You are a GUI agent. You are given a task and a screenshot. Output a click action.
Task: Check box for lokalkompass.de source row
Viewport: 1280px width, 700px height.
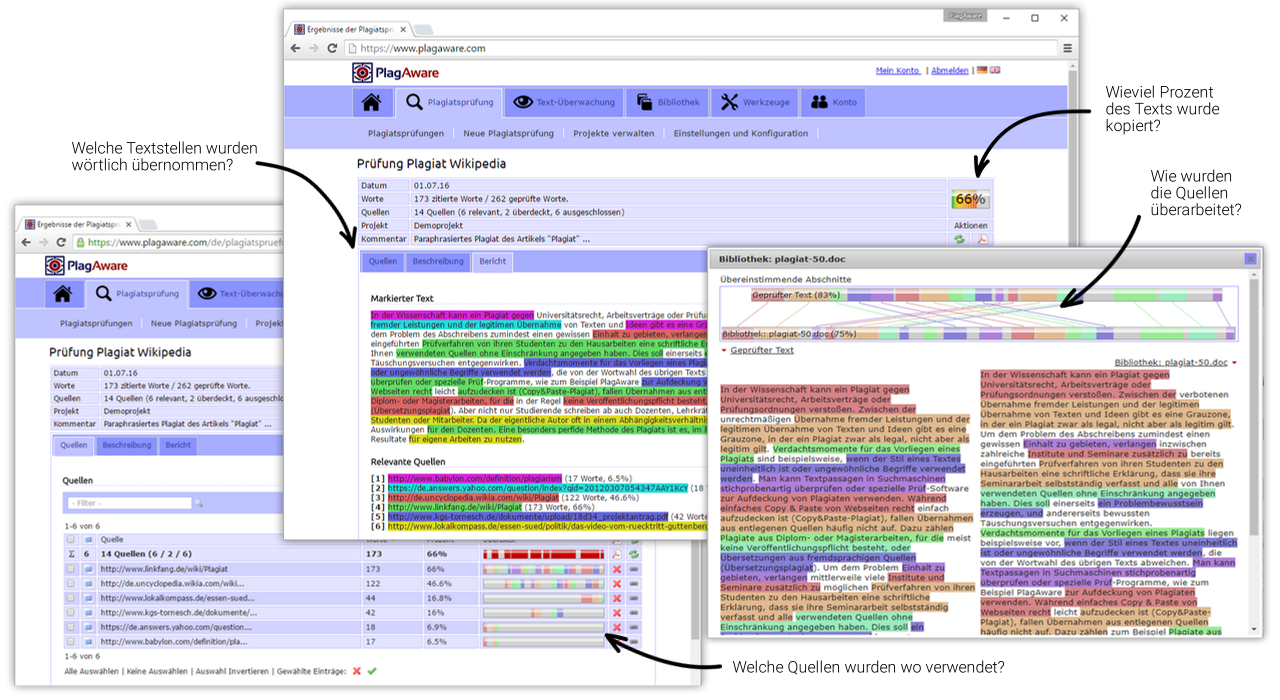(70, 598)
